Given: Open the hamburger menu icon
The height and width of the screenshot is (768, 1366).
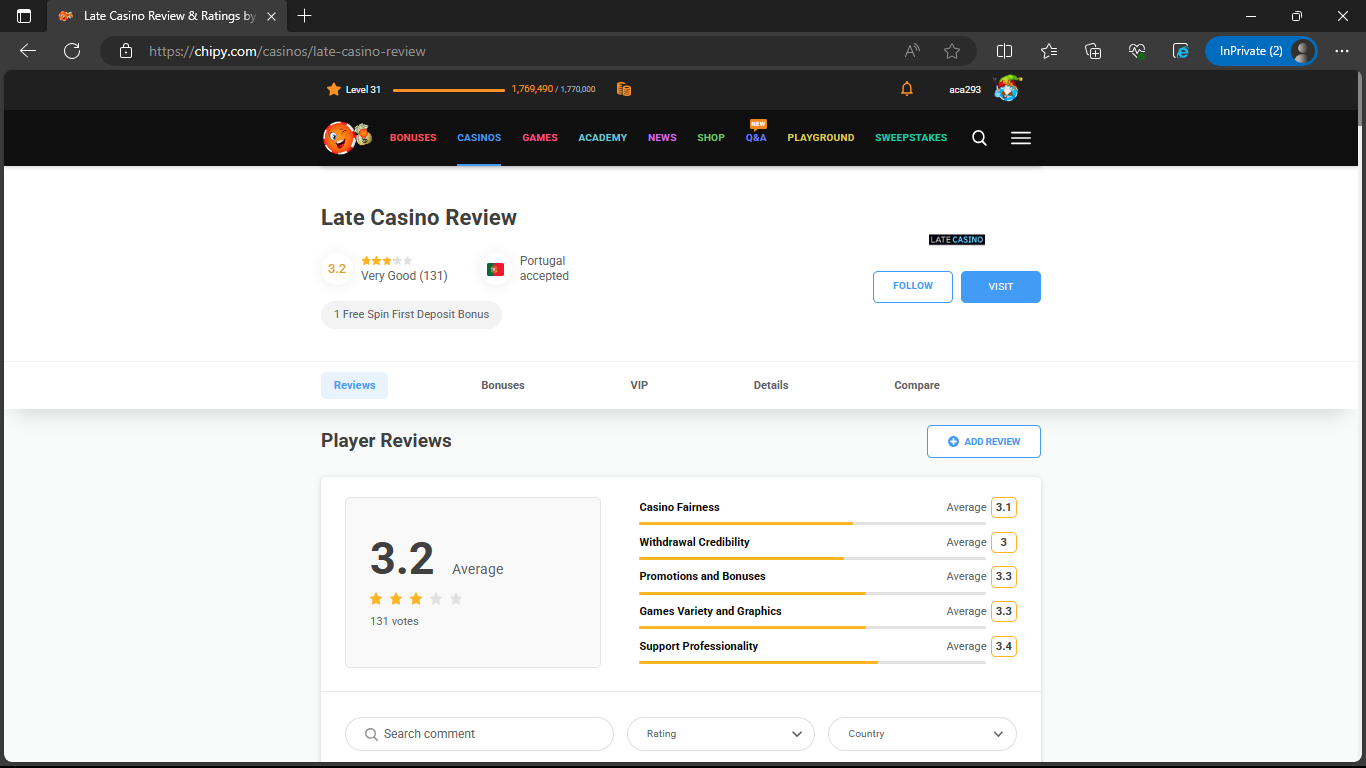Looking at the screenshot, I should [x=1020, y=138].
